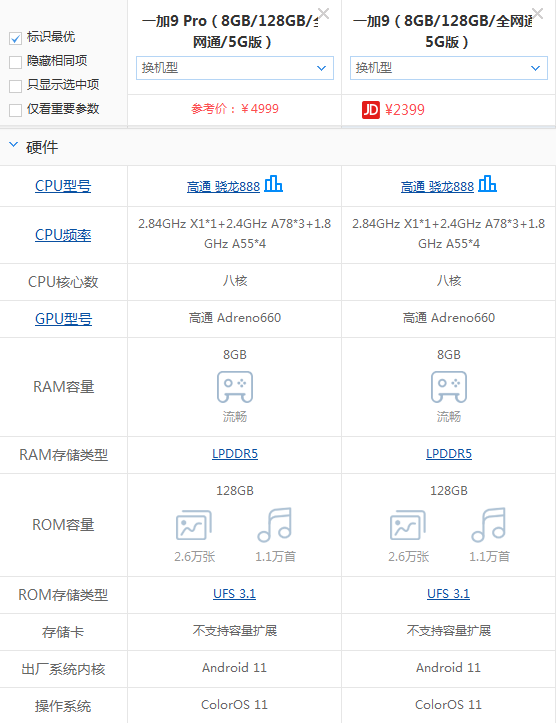Open the CPU频率 parameter link

click(x=63, y=235)
